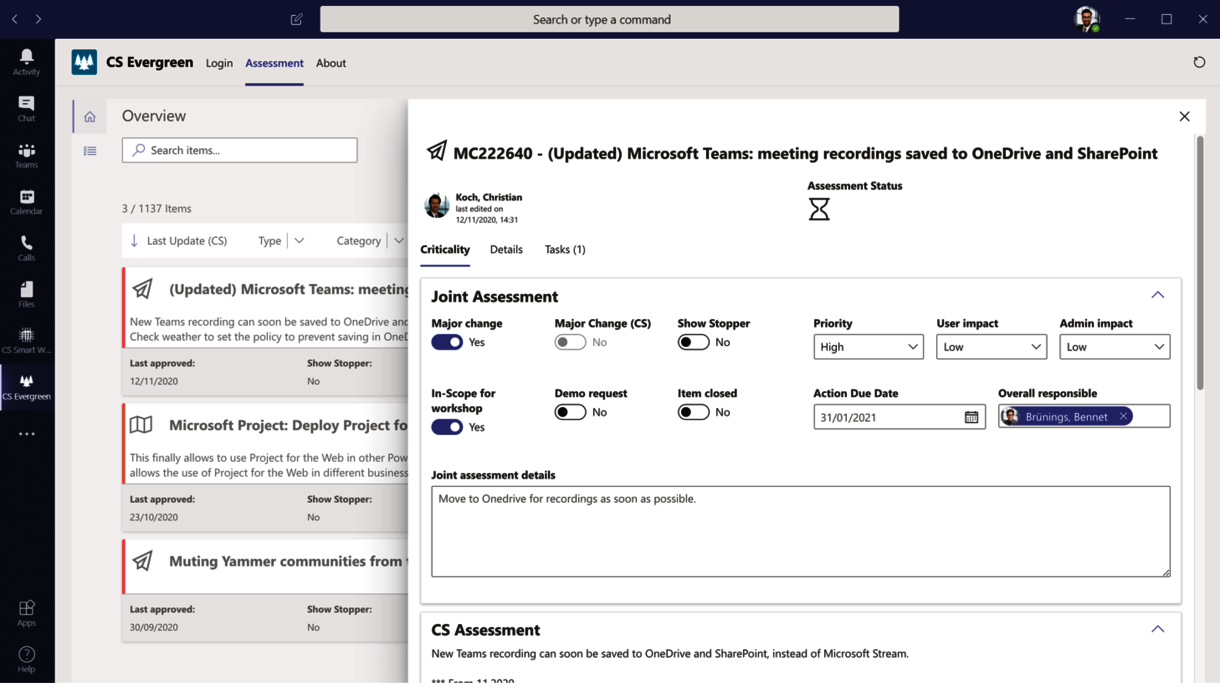The width and height of the screenshot is (1220, 687).
Task: Open the Apps store icon
Action: (27, 613)
